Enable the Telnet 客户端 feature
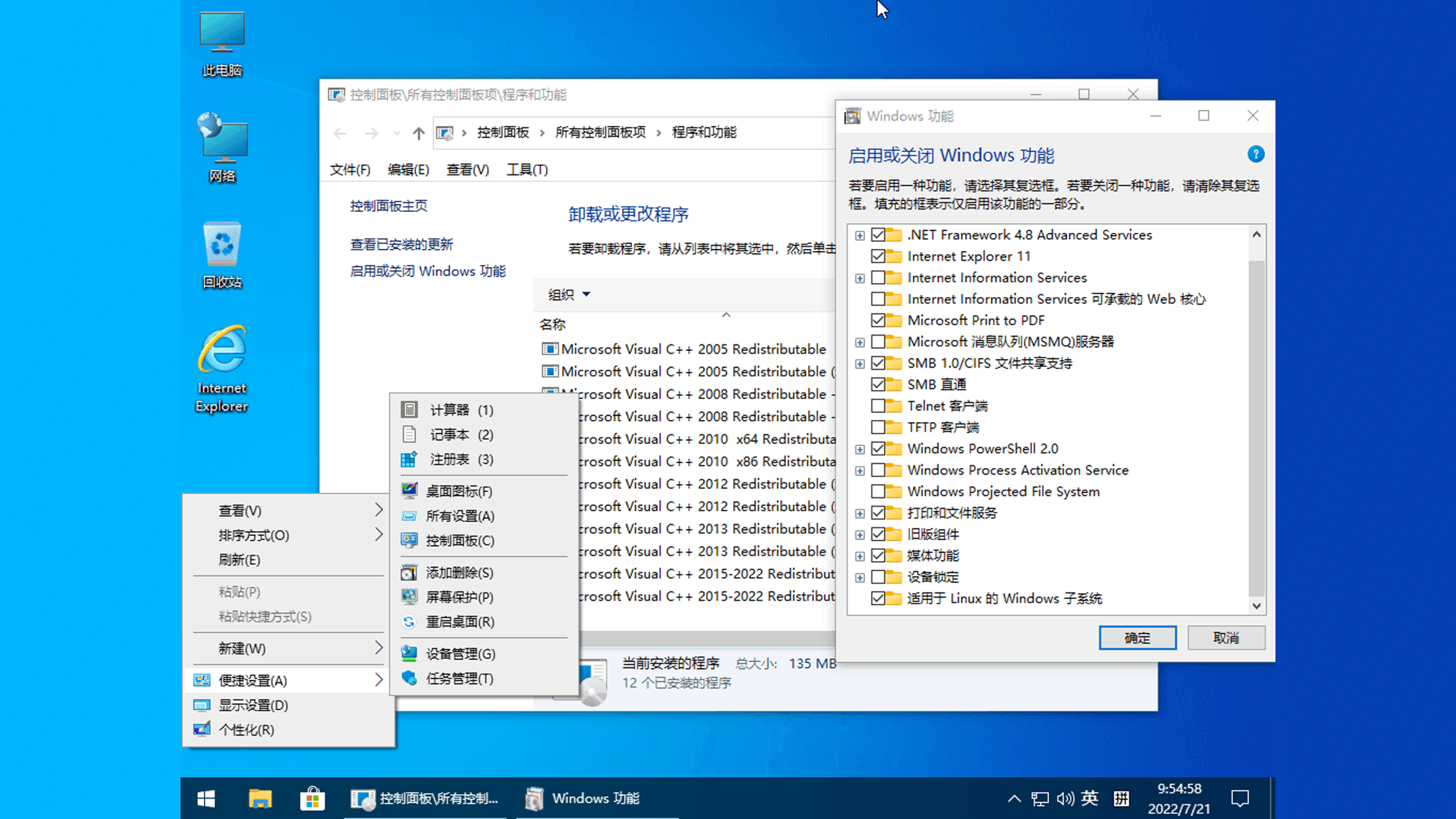The width and height of the screenshot is (1456, 819). coord(879,405)
